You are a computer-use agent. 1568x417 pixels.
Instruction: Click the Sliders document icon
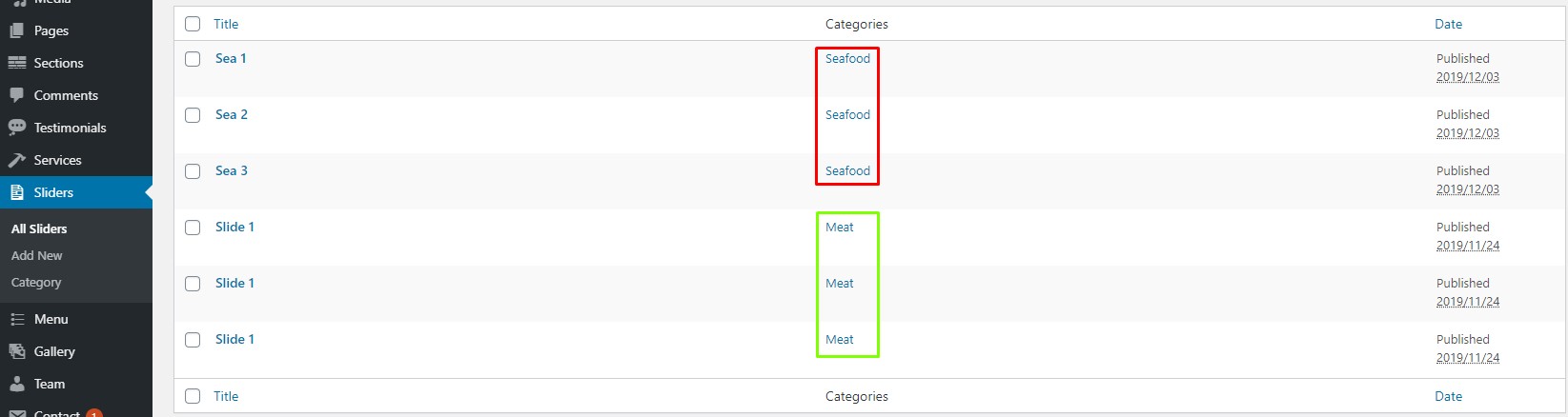pyautogui.click(x=16, y=192)
